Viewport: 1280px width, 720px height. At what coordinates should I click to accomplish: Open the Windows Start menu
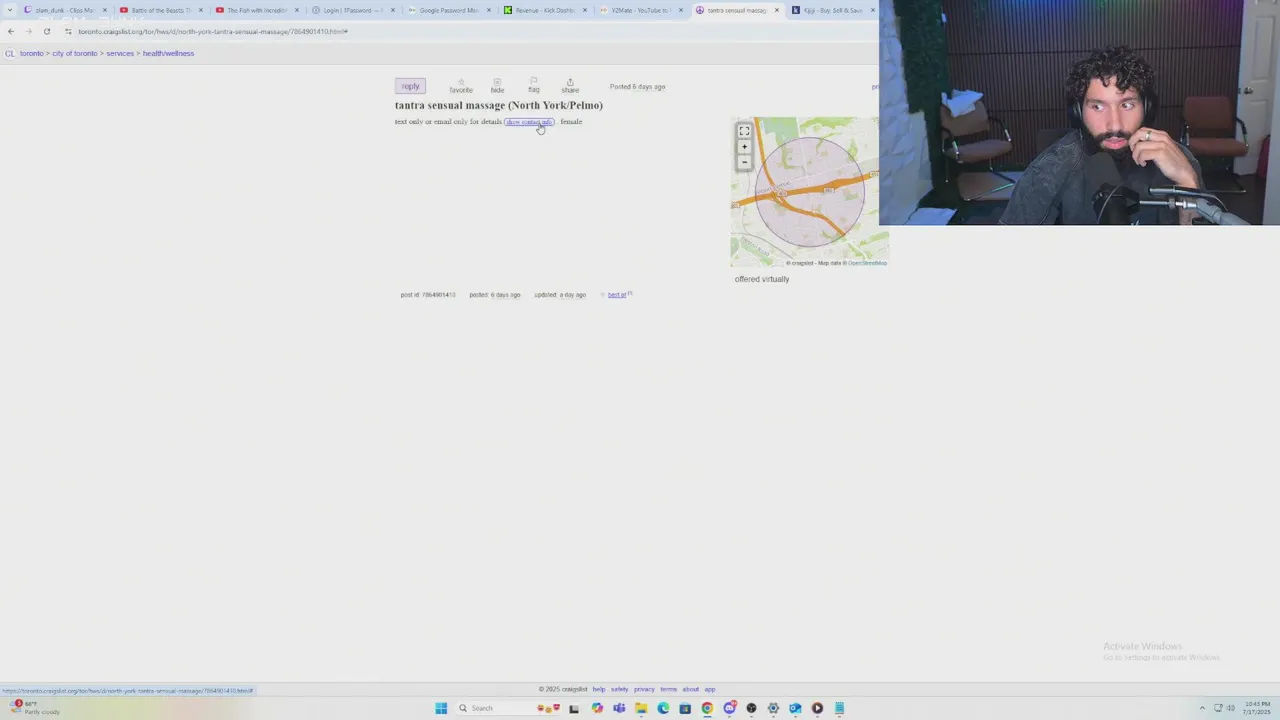coord(441,708)
